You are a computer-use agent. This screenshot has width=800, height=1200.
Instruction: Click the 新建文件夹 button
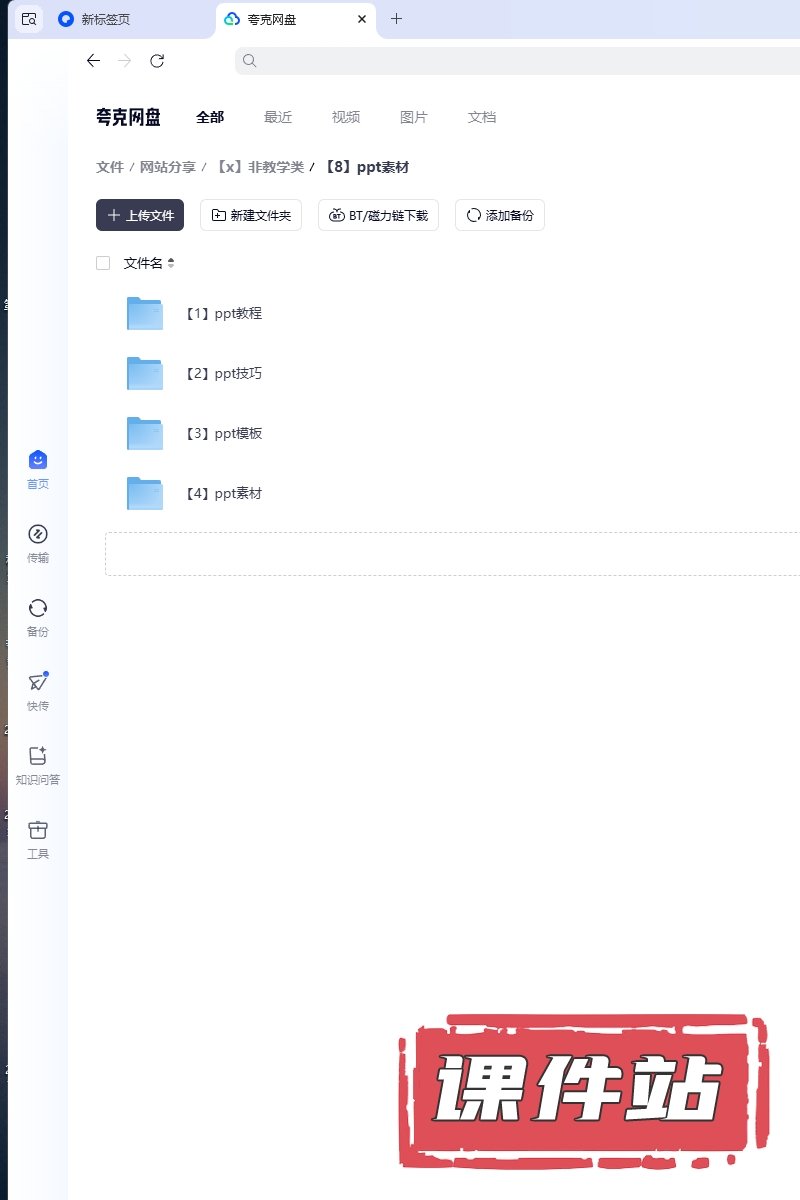click(251, 215)
